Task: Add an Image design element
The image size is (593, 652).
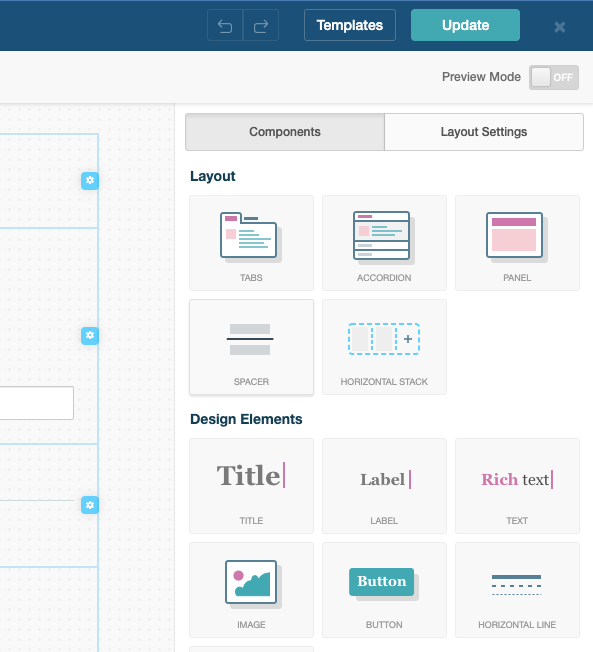Action: click(251, 590)
